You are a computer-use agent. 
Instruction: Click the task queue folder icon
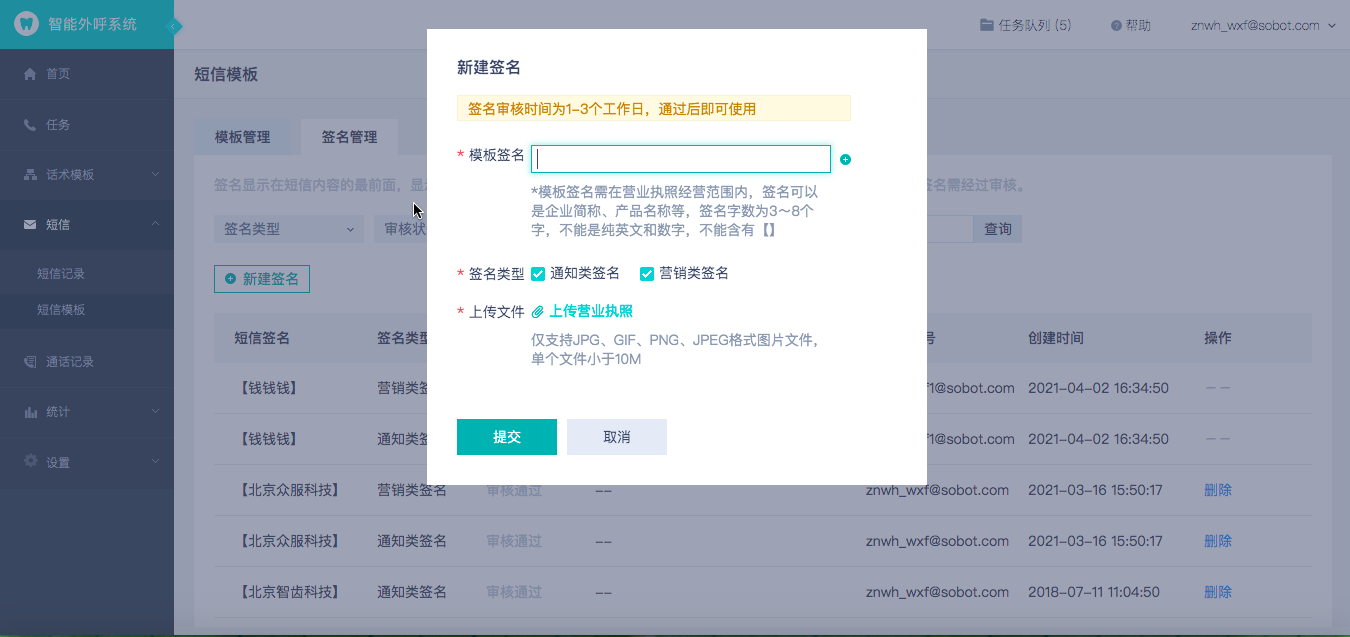click(986, 25)
